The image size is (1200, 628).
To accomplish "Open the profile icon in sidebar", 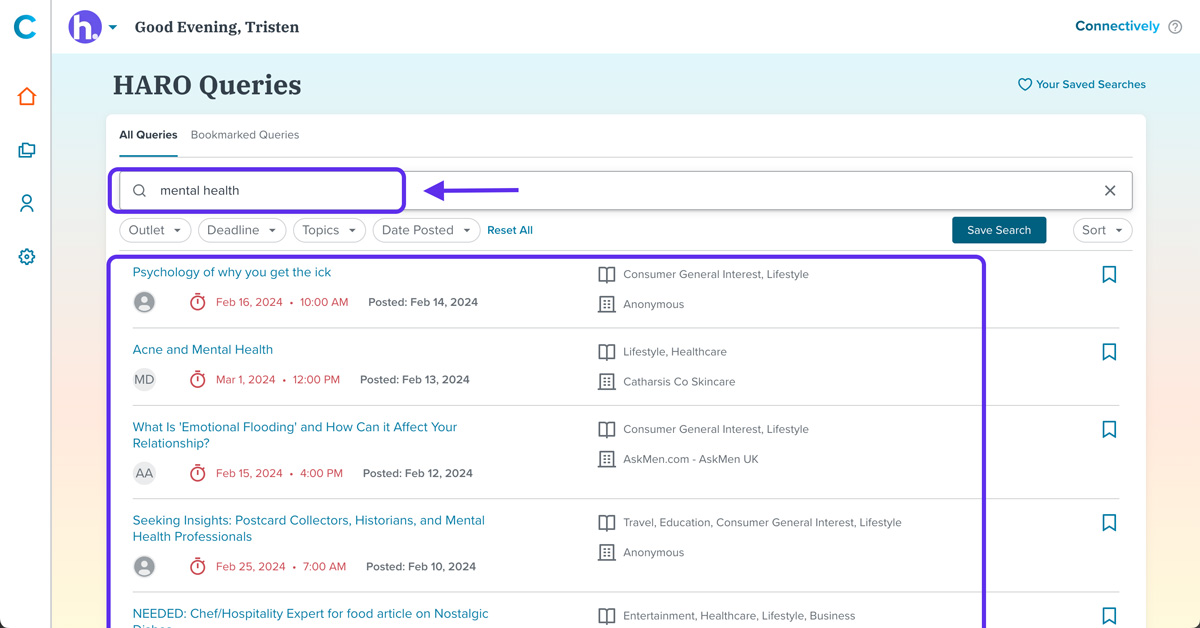I will click(x=27, y=203).
